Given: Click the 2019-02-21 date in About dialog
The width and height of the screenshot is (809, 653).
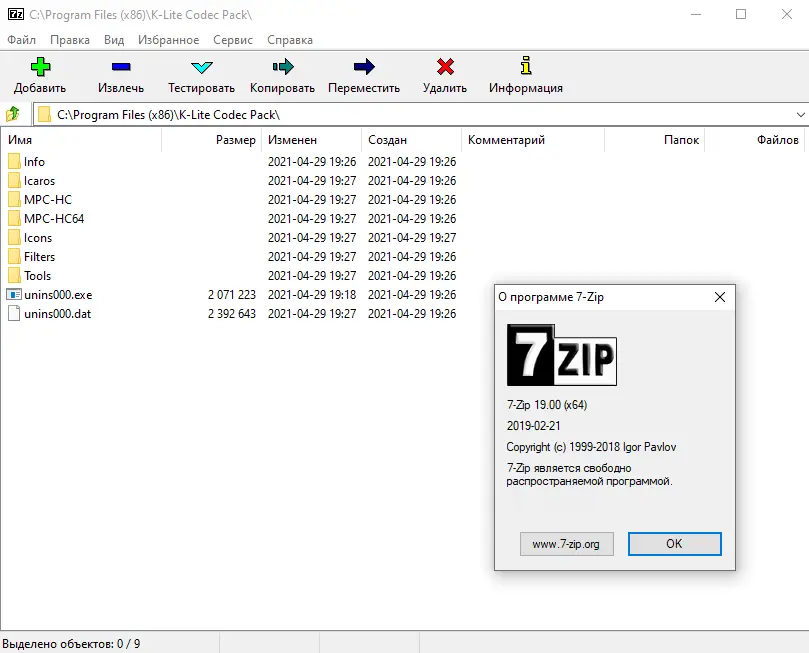Looking at the screenshot, I should (x=533, y=426).
